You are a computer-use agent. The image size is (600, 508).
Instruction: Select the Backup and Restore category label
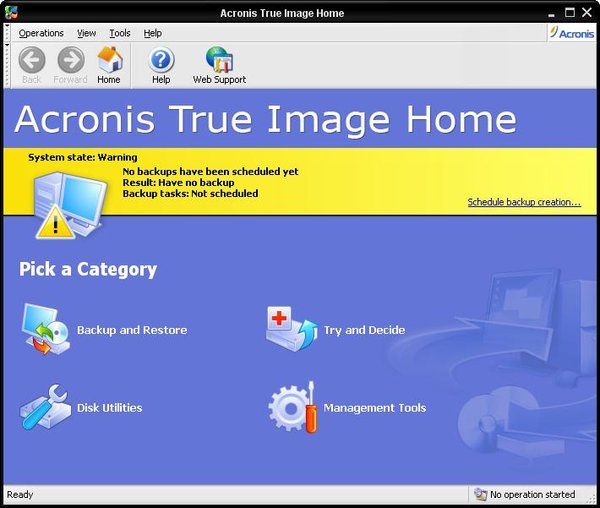pos(132,330)
